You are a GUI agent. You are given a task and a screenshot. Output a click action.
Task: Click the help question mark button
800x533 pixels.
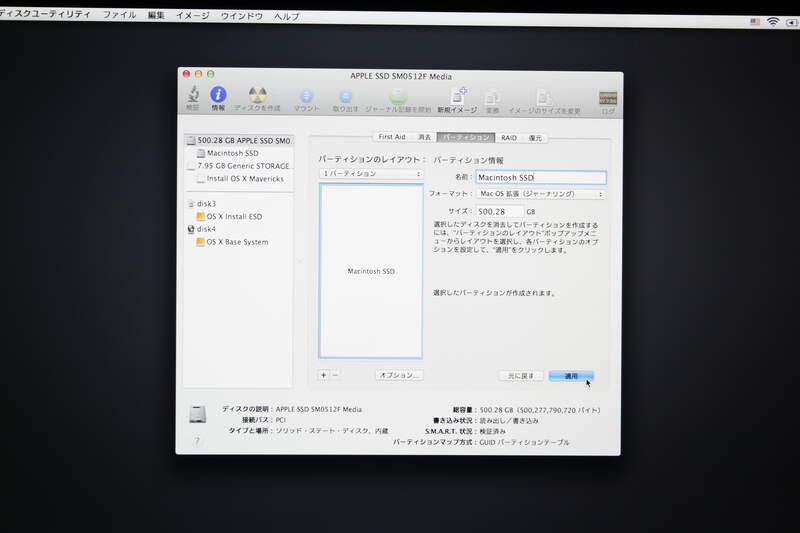coord(197,440)
